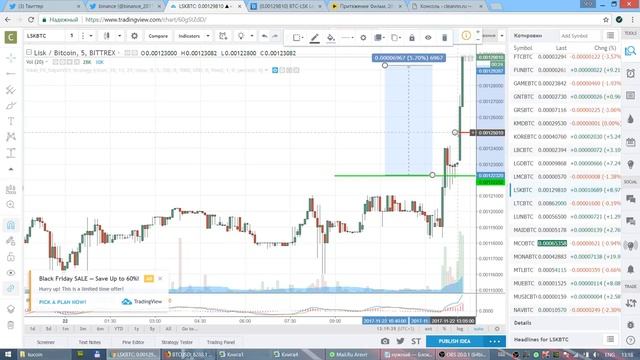Open the notifications bell in right sidebar
Screen dimensions: 640x360
coord(631,269)
